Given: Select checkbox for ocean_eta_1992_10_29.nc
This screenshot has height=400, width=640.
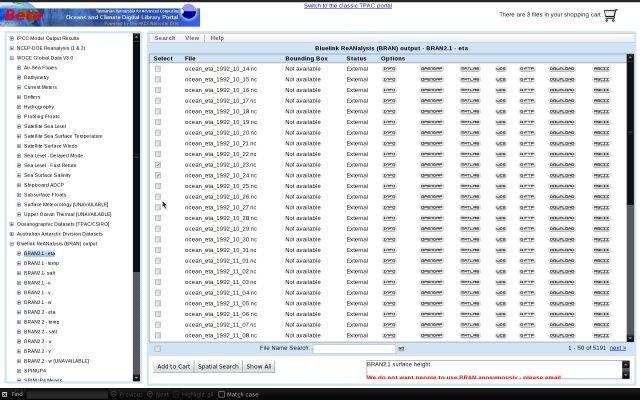Looking at the screenshot, I should point(158,229).
